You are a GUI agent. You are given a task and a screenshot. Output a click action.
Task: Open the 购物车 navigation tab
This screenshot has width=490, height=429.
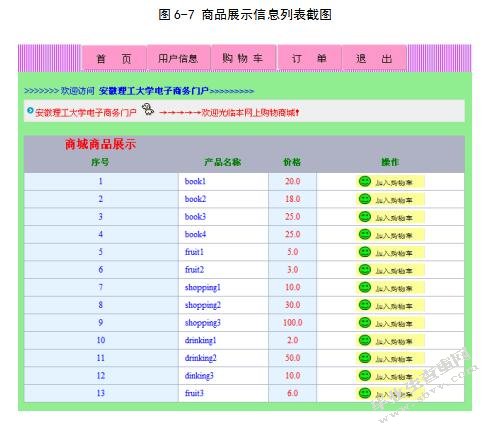[244, 58]
